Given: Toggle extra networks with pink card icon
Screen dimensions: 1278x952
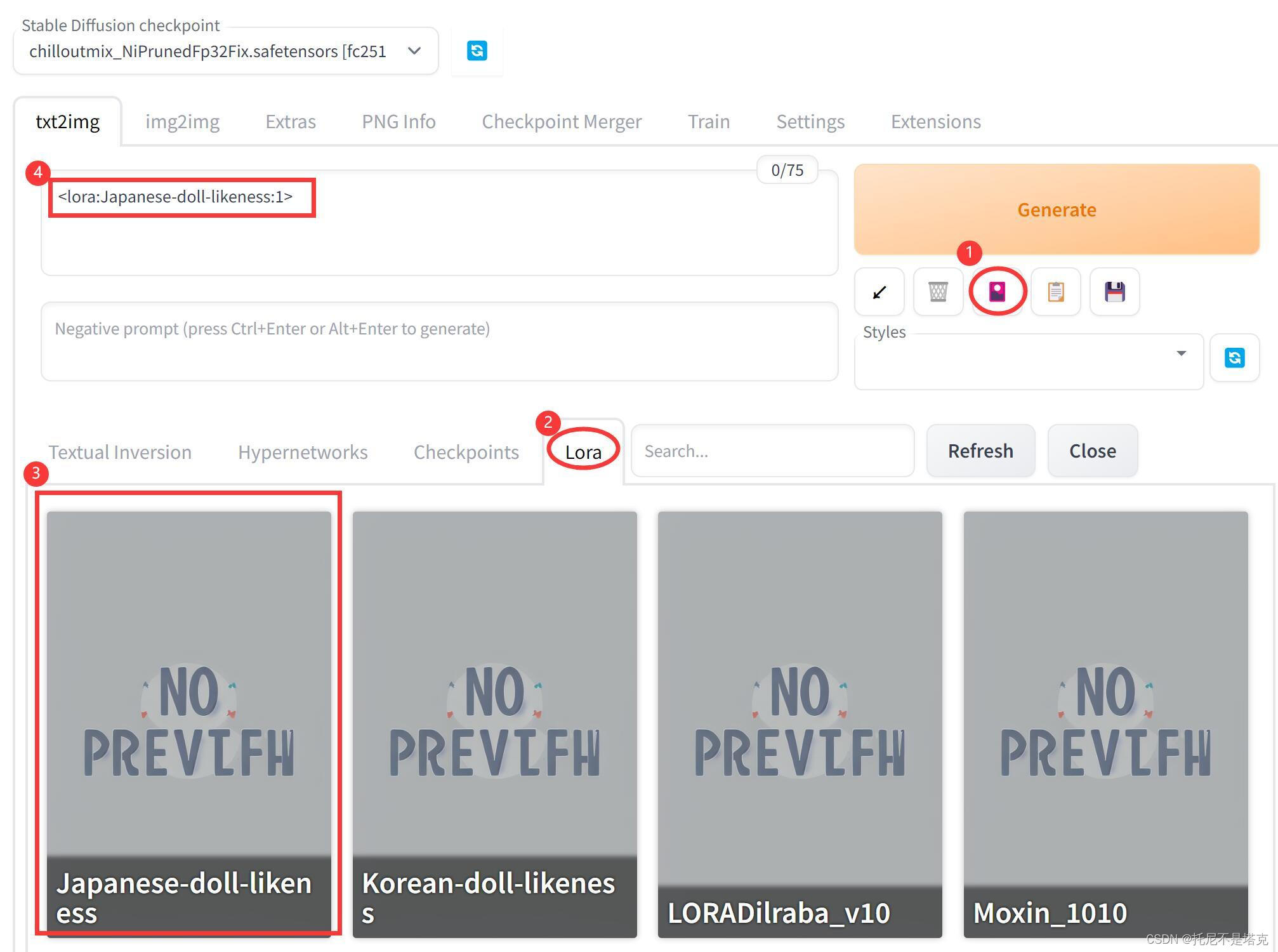Looking at the screenshot, I should pos(997,292).
